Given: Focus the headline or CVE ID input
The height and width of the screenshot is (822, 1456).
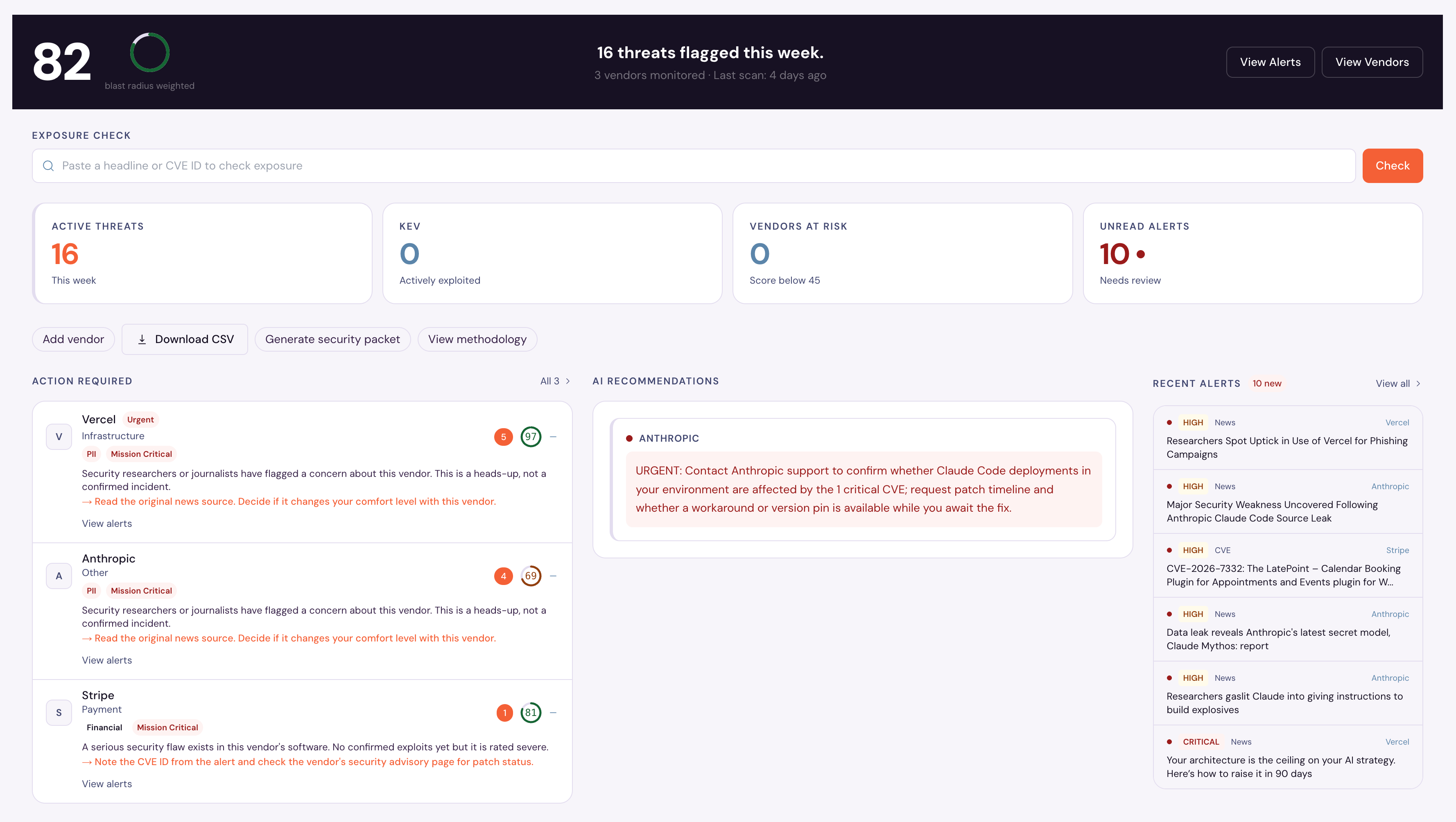Looking at the screenshot, I should tap(694, 165).
